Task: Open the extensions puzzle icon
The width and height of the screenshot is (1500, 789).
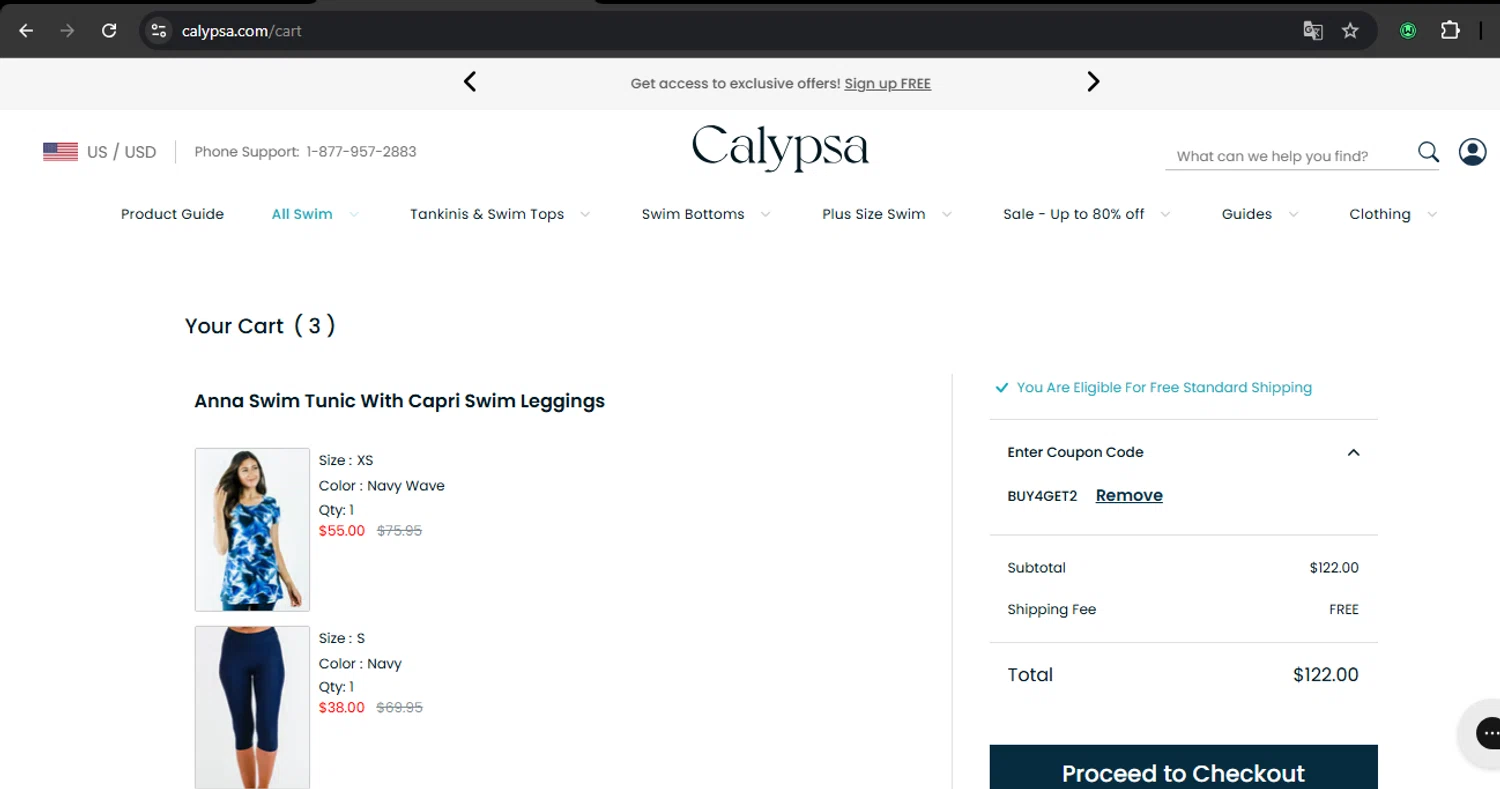Action: click(x=1450, y=31)
